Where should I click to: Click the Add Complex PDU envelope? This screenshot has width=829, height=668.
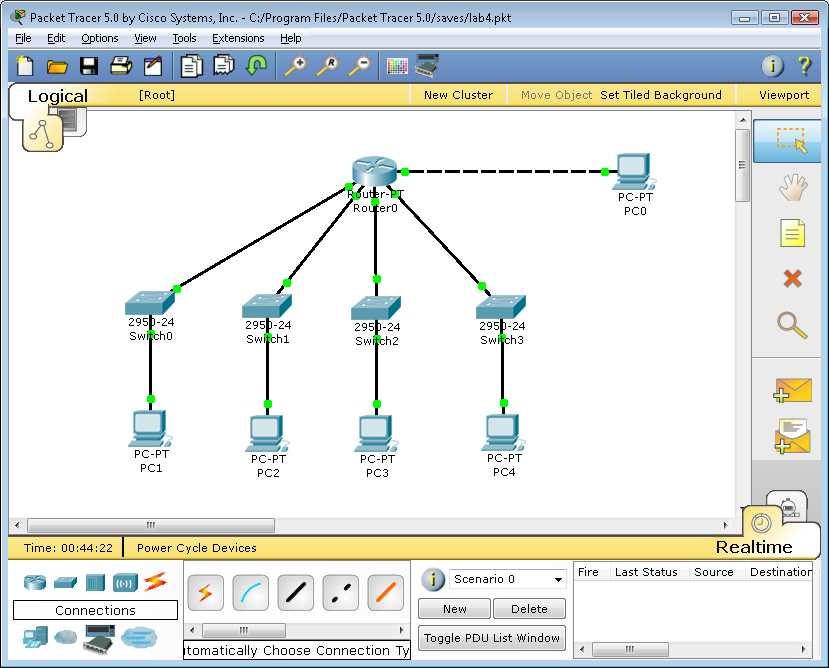tap(792, 436)
